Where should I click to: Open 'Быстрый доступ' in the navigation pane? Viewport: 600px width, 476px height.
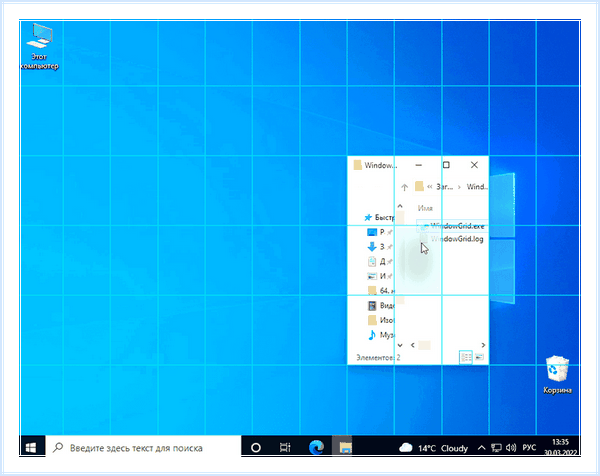coord(379,217)
